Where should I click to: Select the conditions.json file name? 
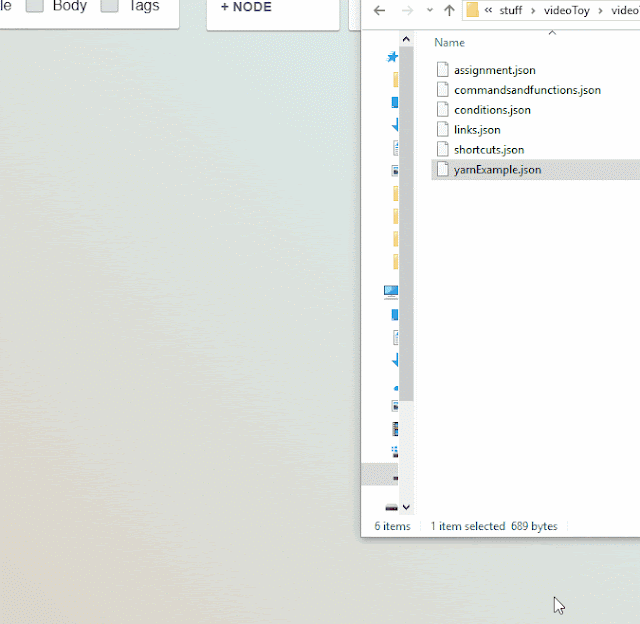(x=492, y=110)
